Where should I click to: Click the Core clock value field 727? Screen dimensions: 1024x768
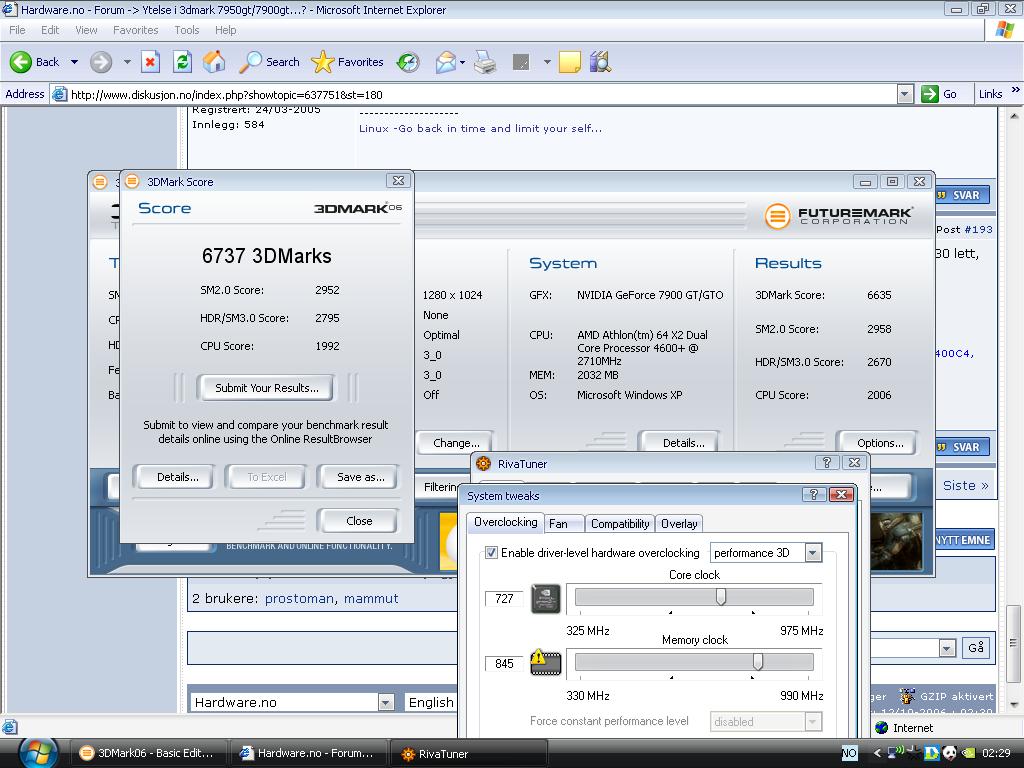coord(504,599)
